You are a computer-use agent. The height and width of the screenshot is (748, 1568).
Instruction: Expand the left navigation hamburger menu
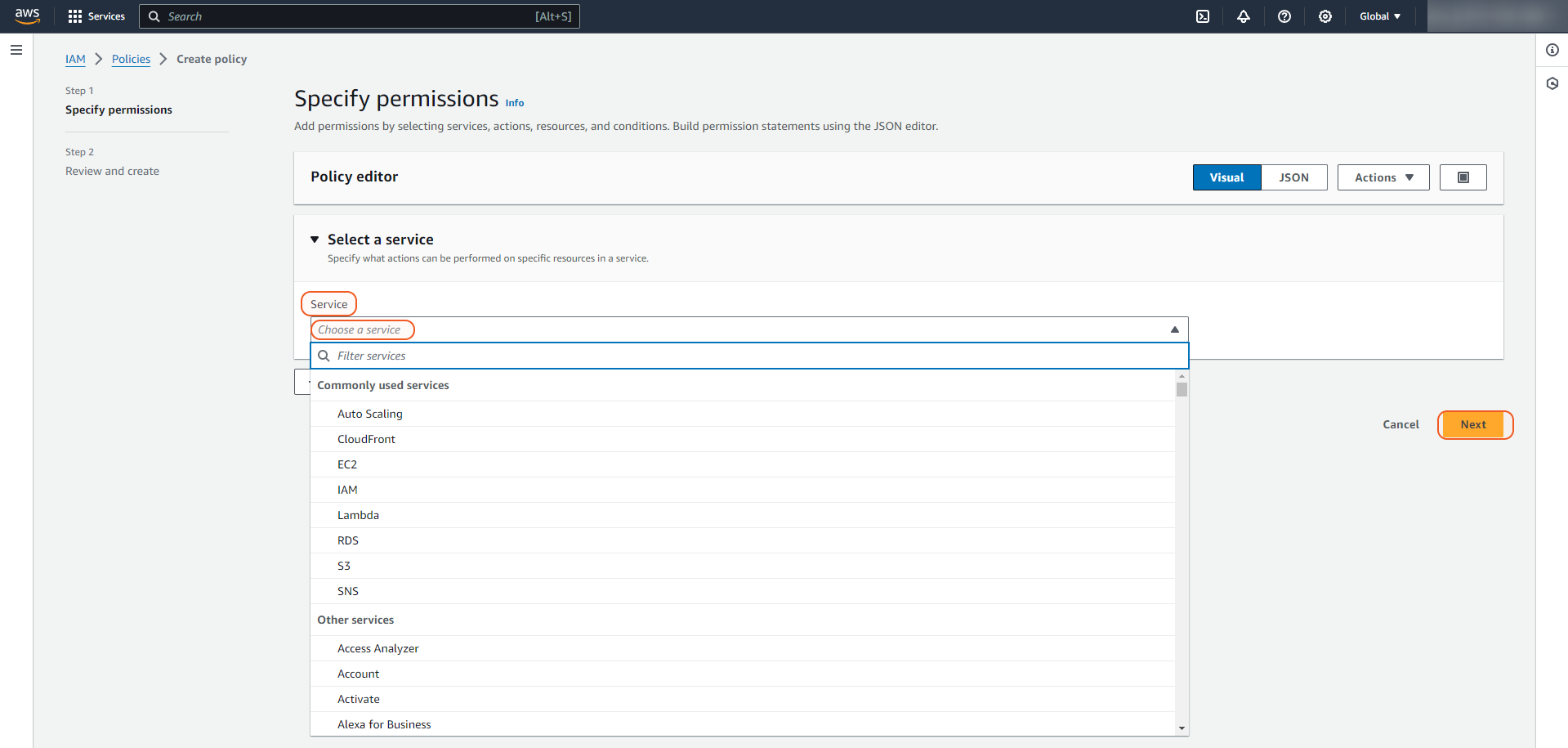coord(16,50)
